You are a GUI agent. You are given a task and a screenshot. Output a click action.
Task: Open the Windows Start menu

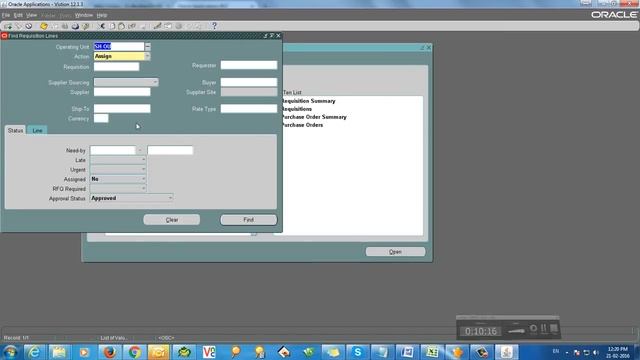[10, 352]
